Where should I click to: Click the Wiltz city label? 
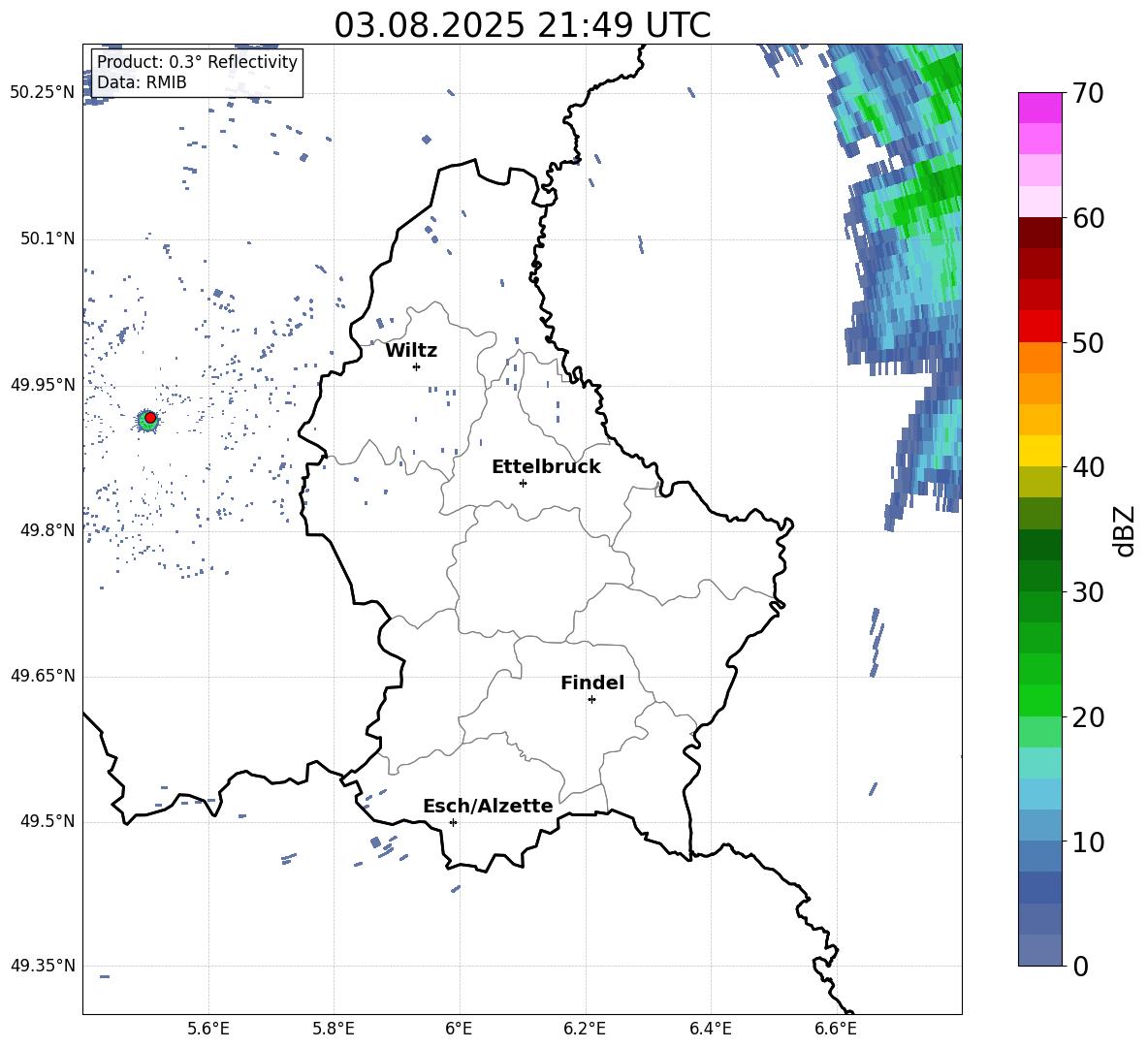411,351
